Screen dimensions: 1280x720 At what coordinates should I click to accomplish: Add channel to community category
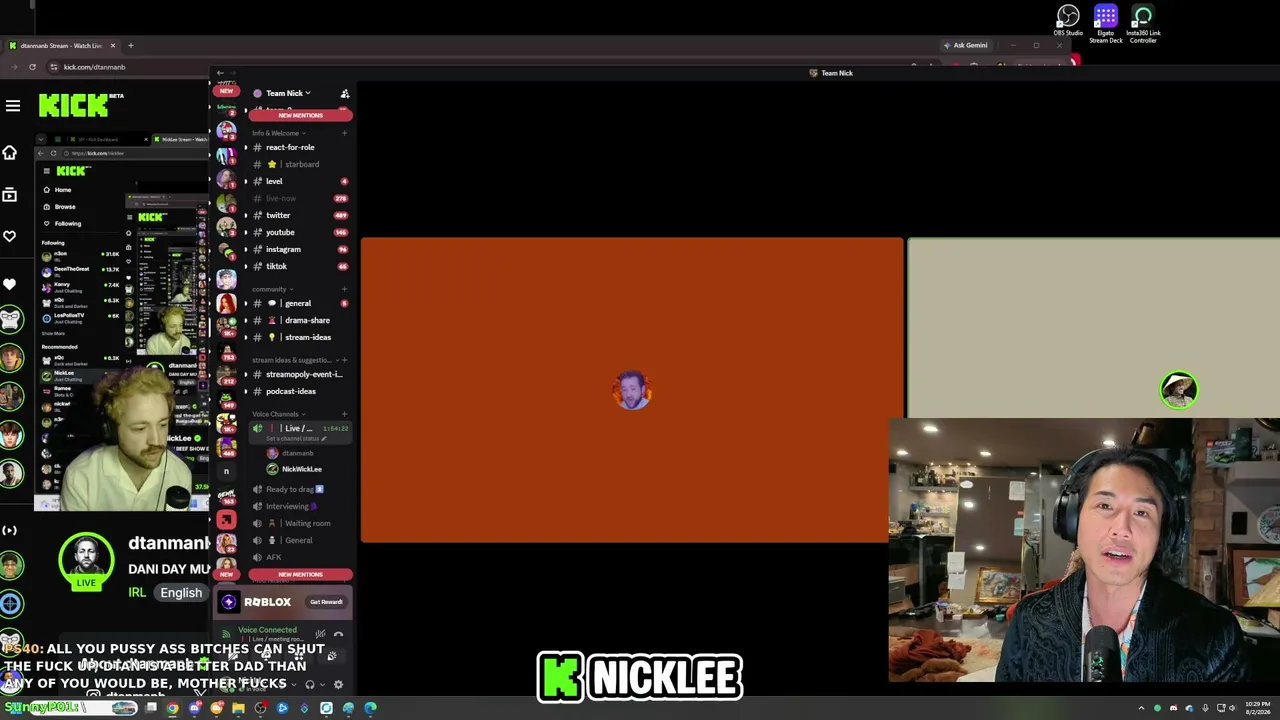[x=344, y=289]
